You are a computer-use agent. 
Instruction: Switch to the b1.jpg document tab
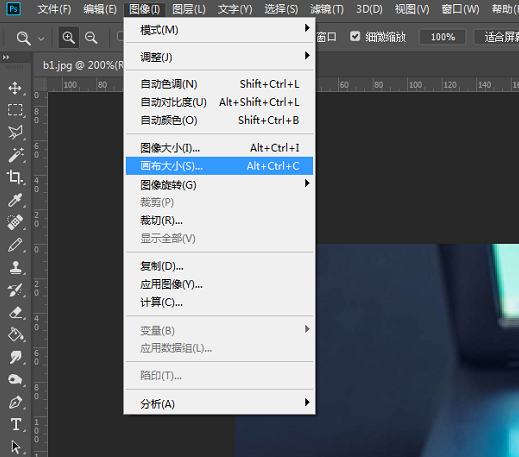tap(80, 65)
